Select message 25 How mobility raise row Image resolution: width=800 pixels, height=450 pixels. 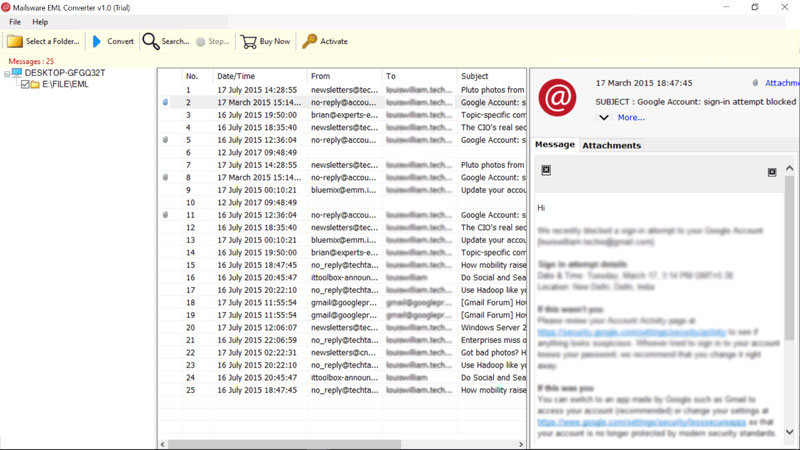click(342, 390)
